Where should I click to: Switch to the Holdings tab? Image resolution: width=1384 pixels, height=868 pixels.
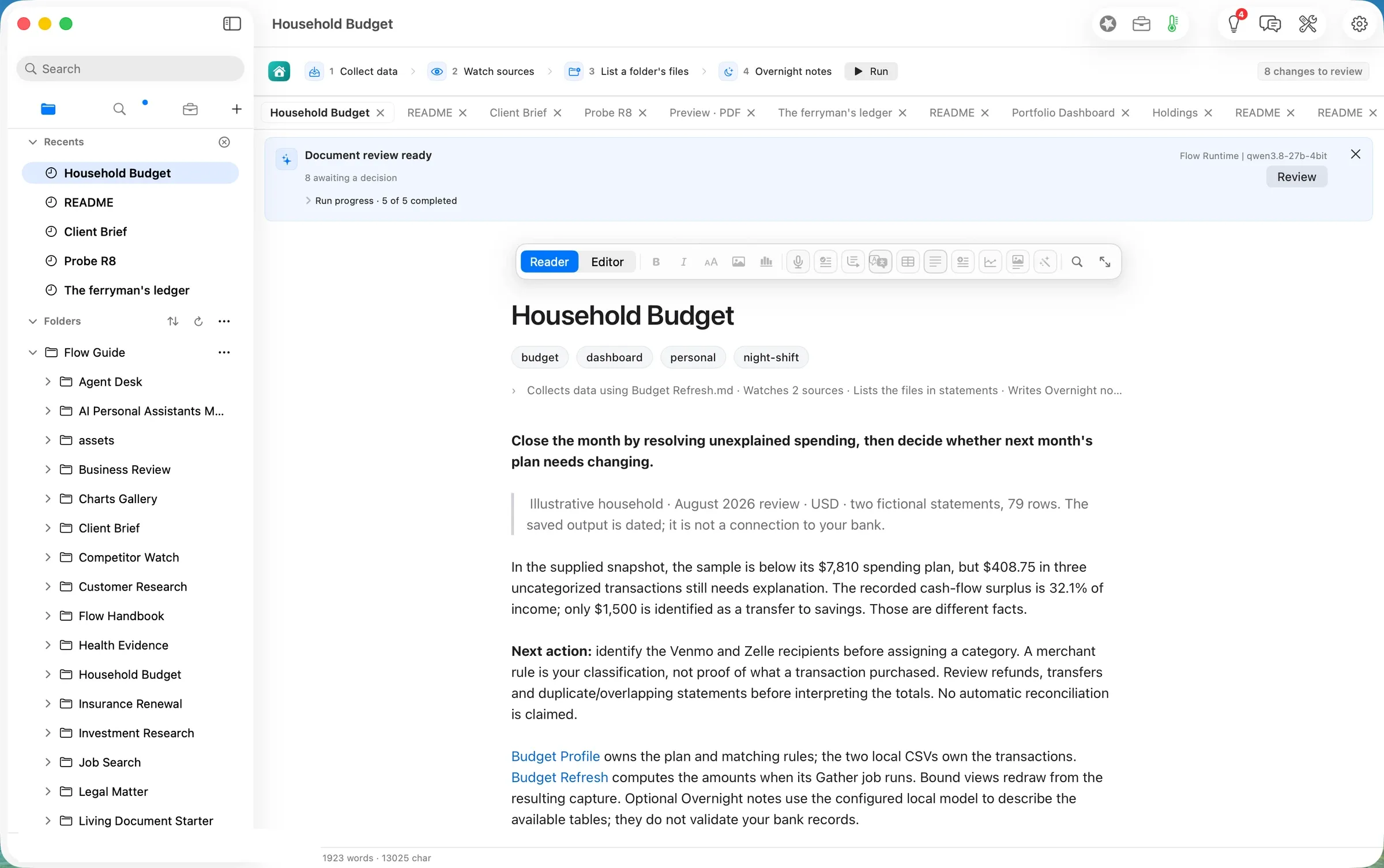1175,112
